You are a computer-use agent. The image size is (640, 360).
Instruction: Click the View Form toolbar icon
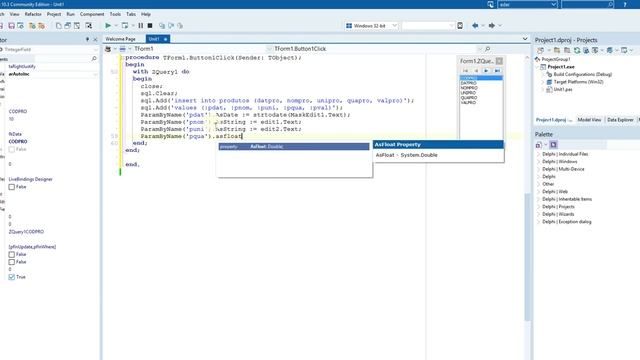tap(77, 25)
